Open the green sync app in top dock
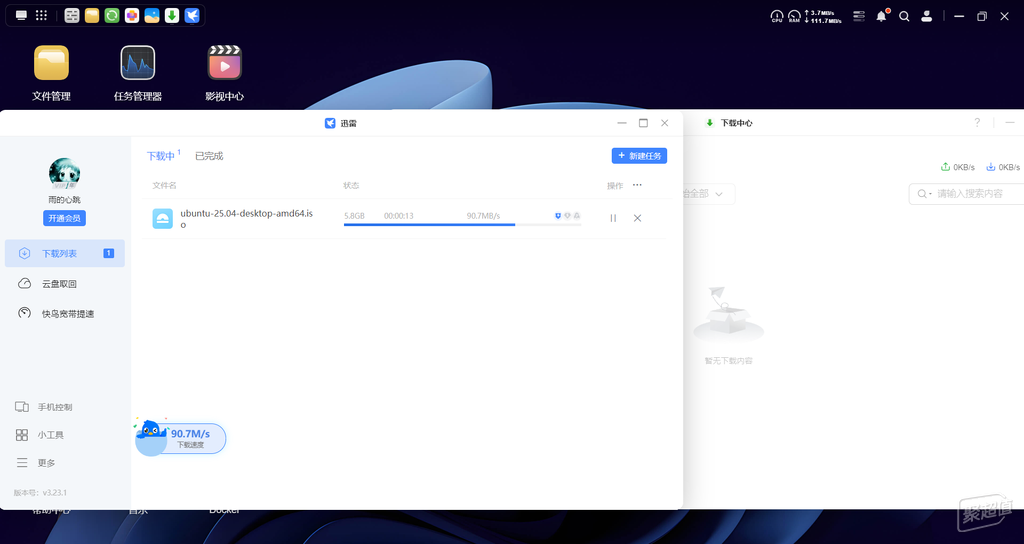This screenshot has width=1024, height=544. point(112,16)
